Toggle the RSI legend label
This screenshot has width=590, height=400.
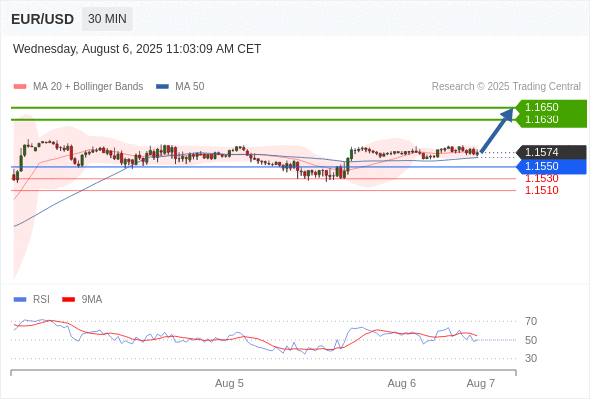(41, 300)
